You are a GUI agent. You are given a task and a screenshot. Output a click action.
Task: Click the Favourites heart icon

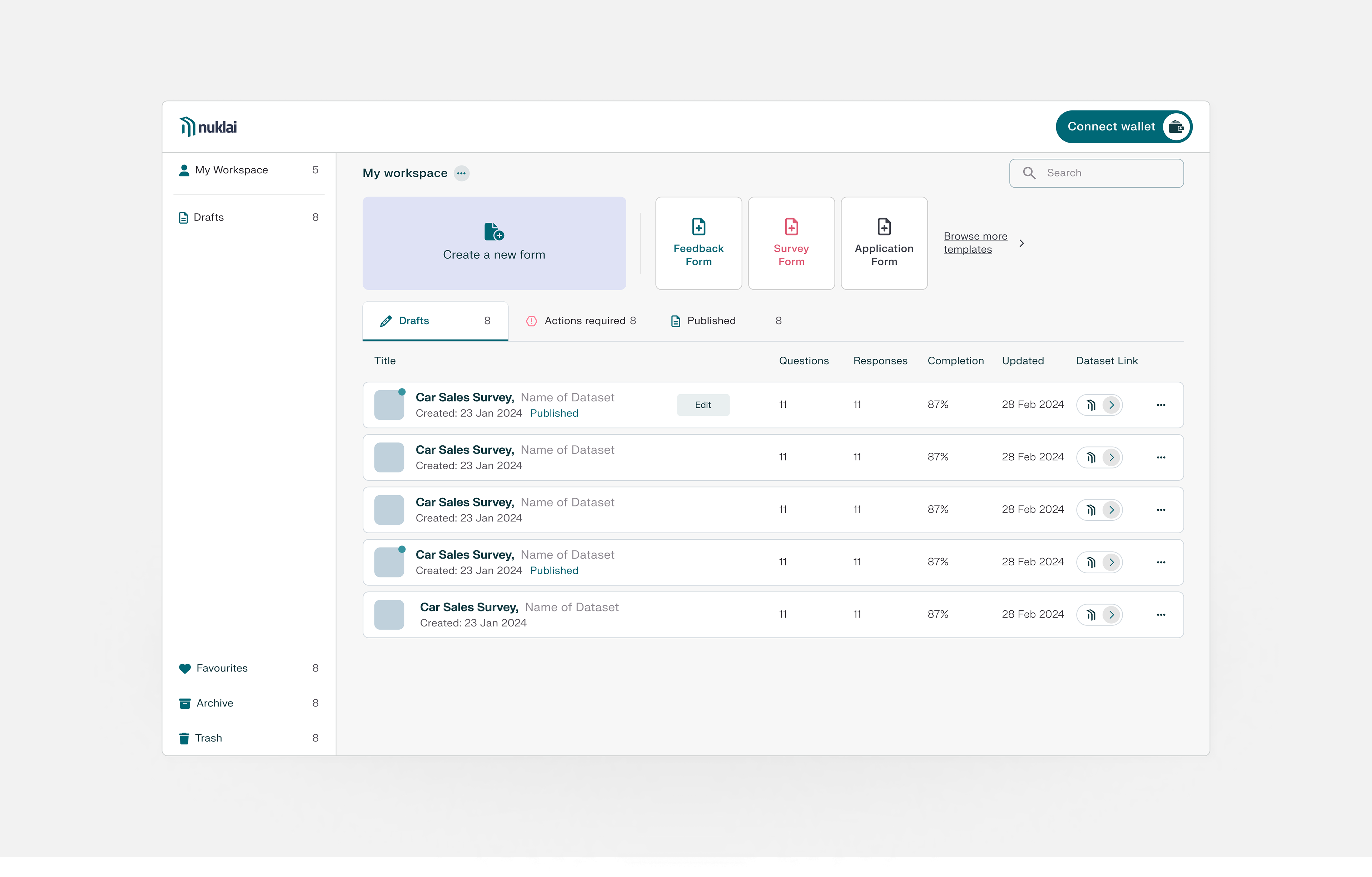185,668
